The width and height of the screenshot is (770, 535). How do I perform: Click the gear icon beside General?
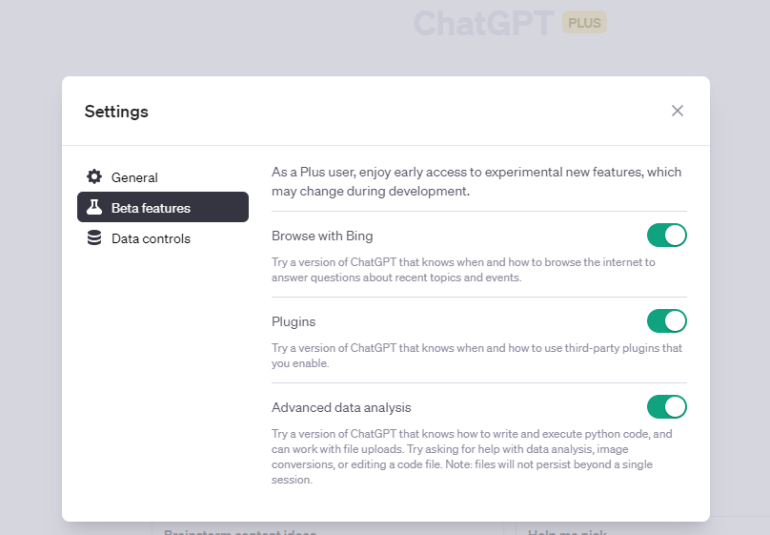pyautogui.click(x=94, y=176)
